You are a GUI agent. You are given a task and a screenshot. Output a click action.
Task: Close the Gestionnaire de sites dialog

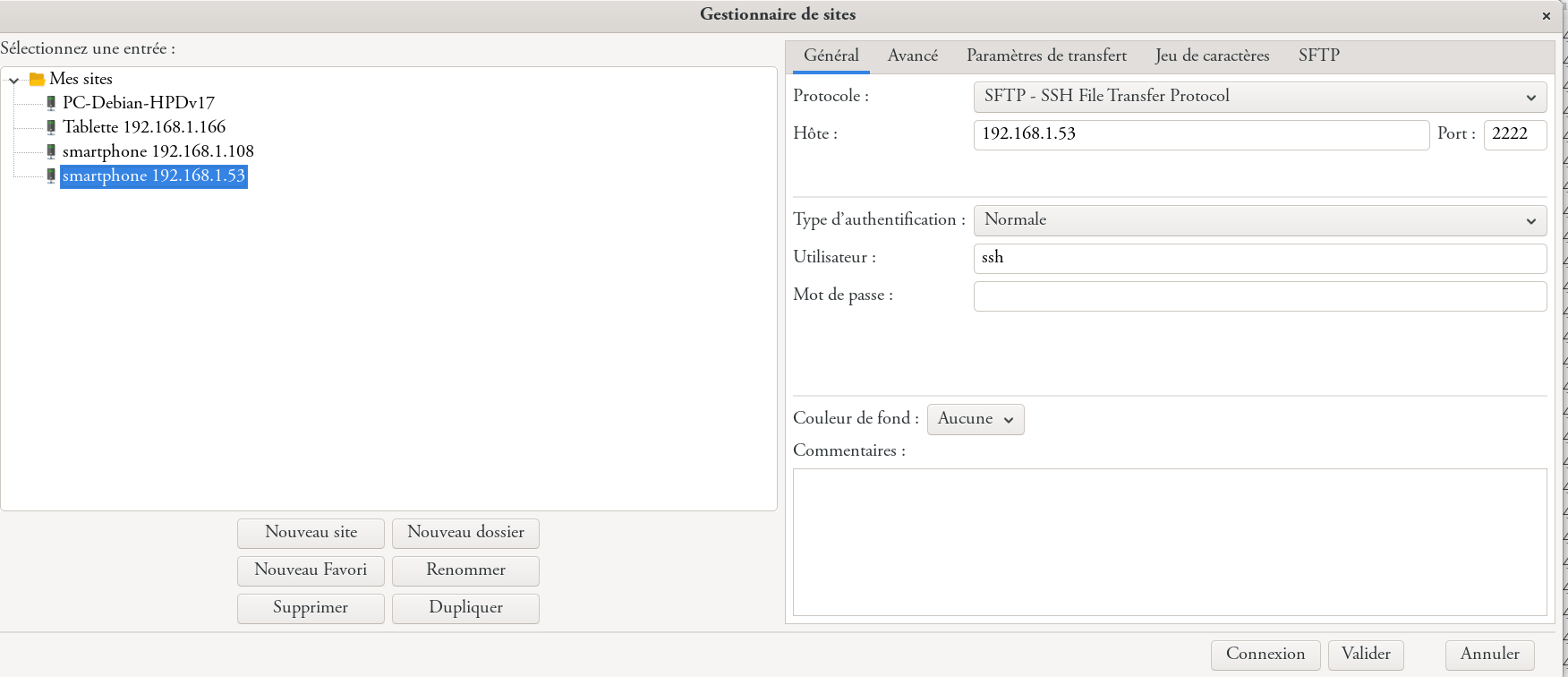pyautogui.click(x=1546, y=15)
